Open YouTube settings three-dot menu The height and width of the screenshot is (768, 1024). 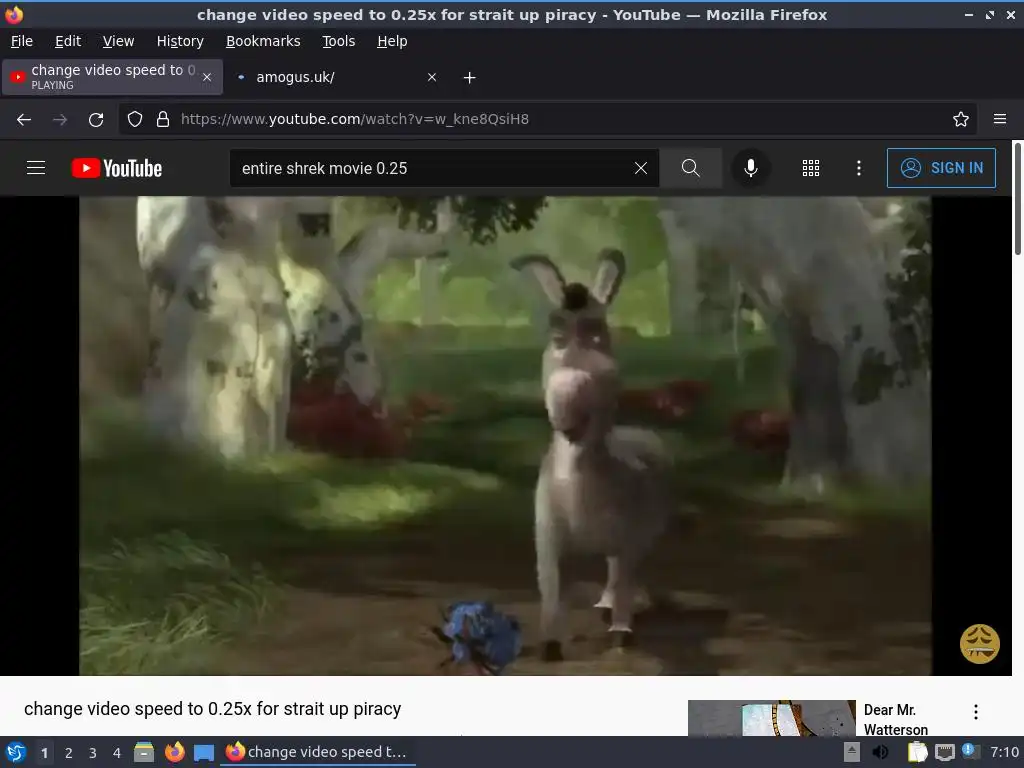tap(859, 168)
